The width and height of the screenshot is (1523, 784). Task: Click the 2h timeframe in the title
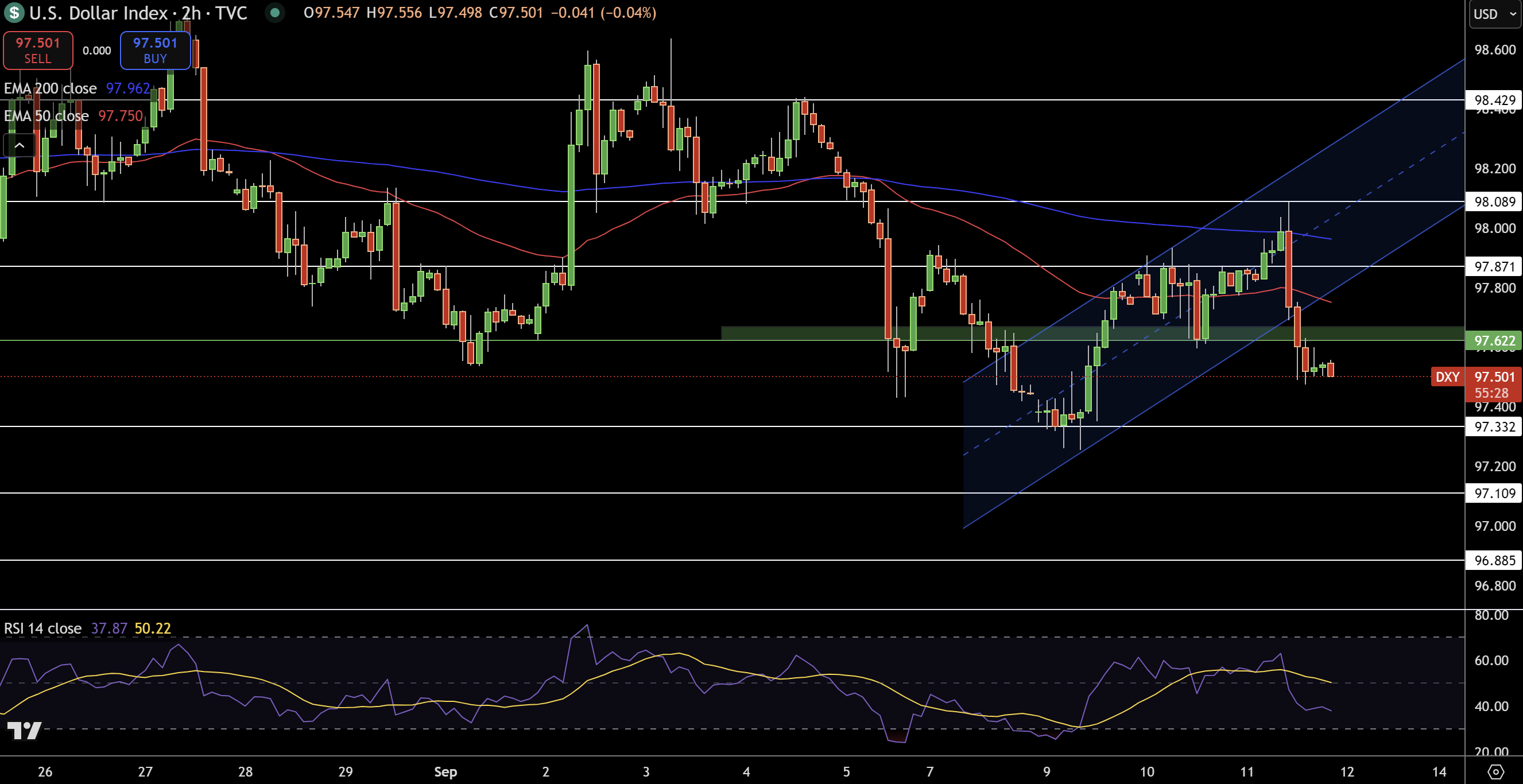190,13
